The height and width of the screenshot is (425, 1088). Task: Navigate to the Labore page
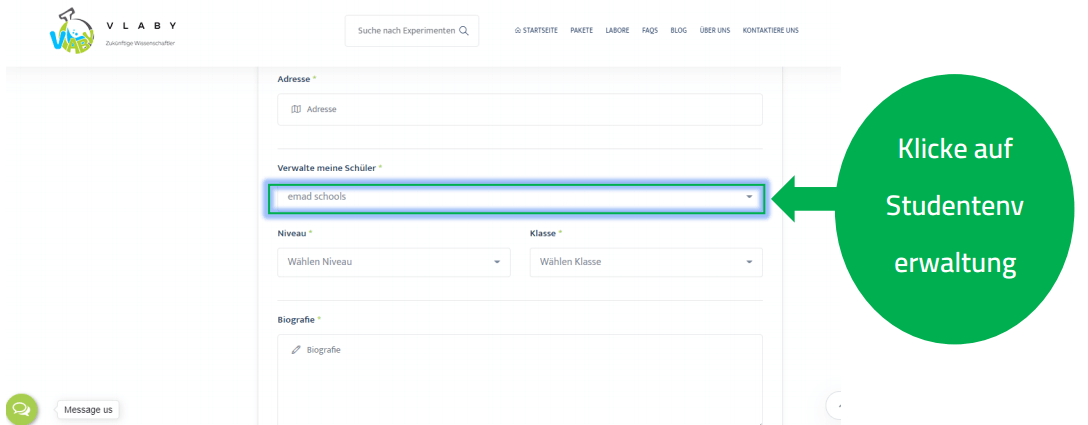[x=617, y=30]
